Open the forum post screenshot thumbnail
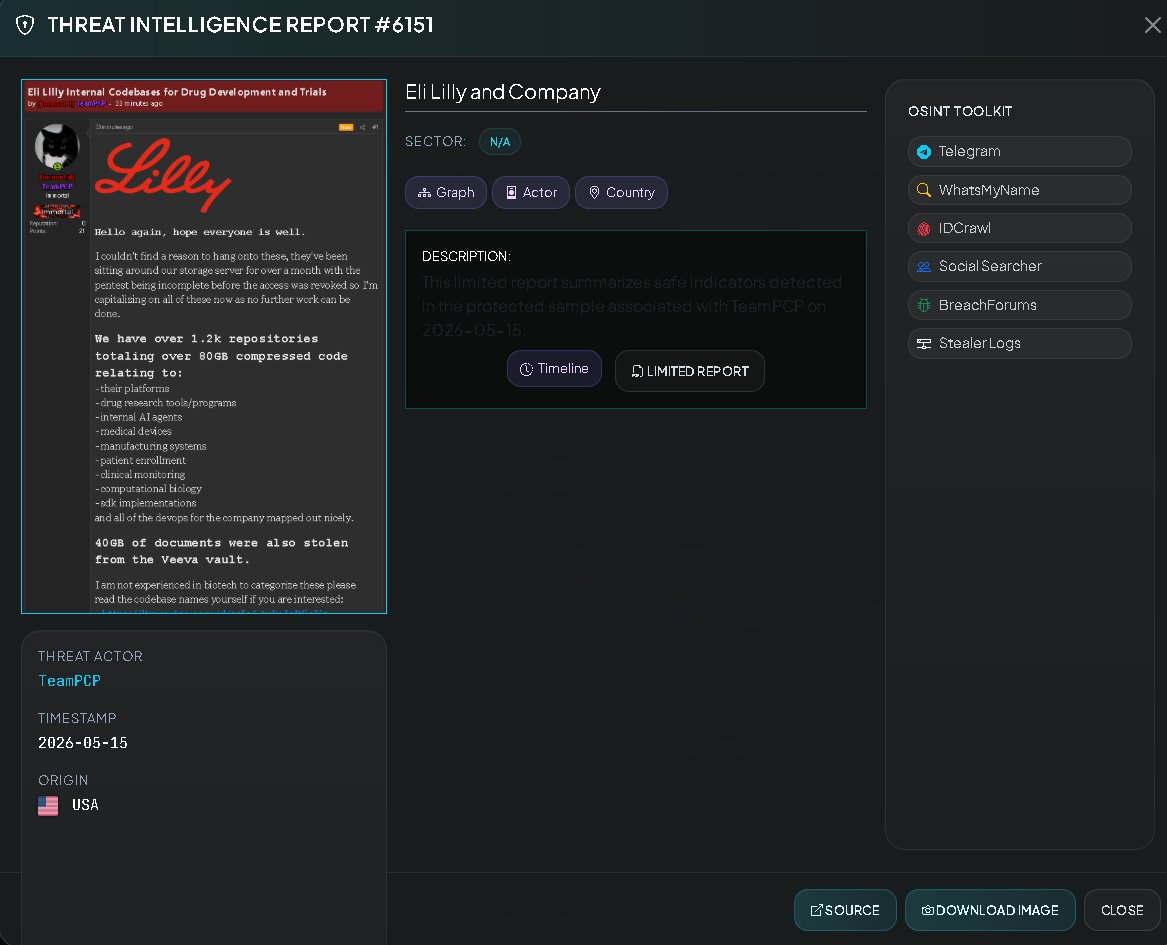The height and width of the screenshot is (945, 1167). [x=204, y=346]
